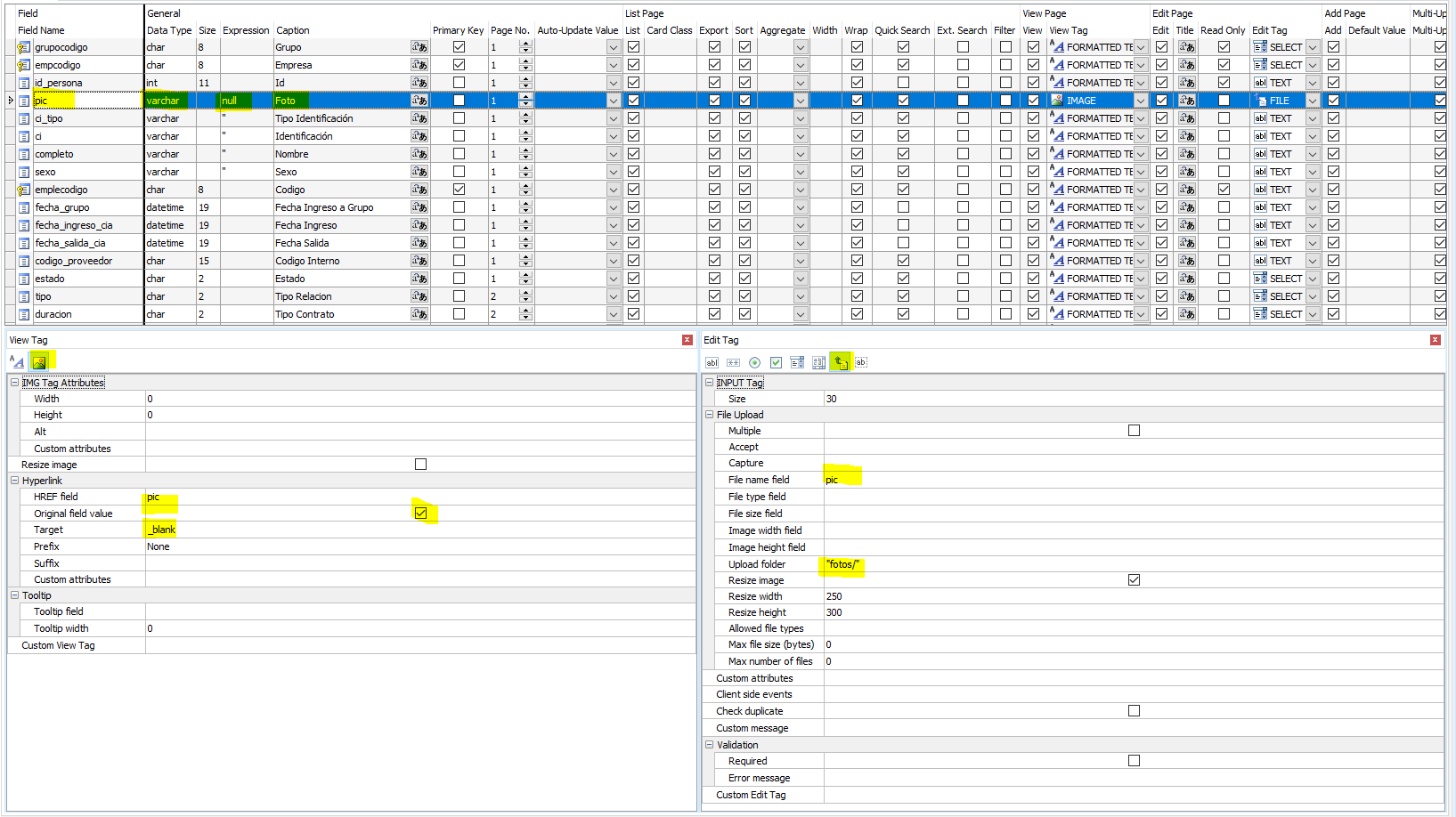Click the field icon beside fecha_grupo
Viewport: 1456px width, 817px height.
[24, 207]
